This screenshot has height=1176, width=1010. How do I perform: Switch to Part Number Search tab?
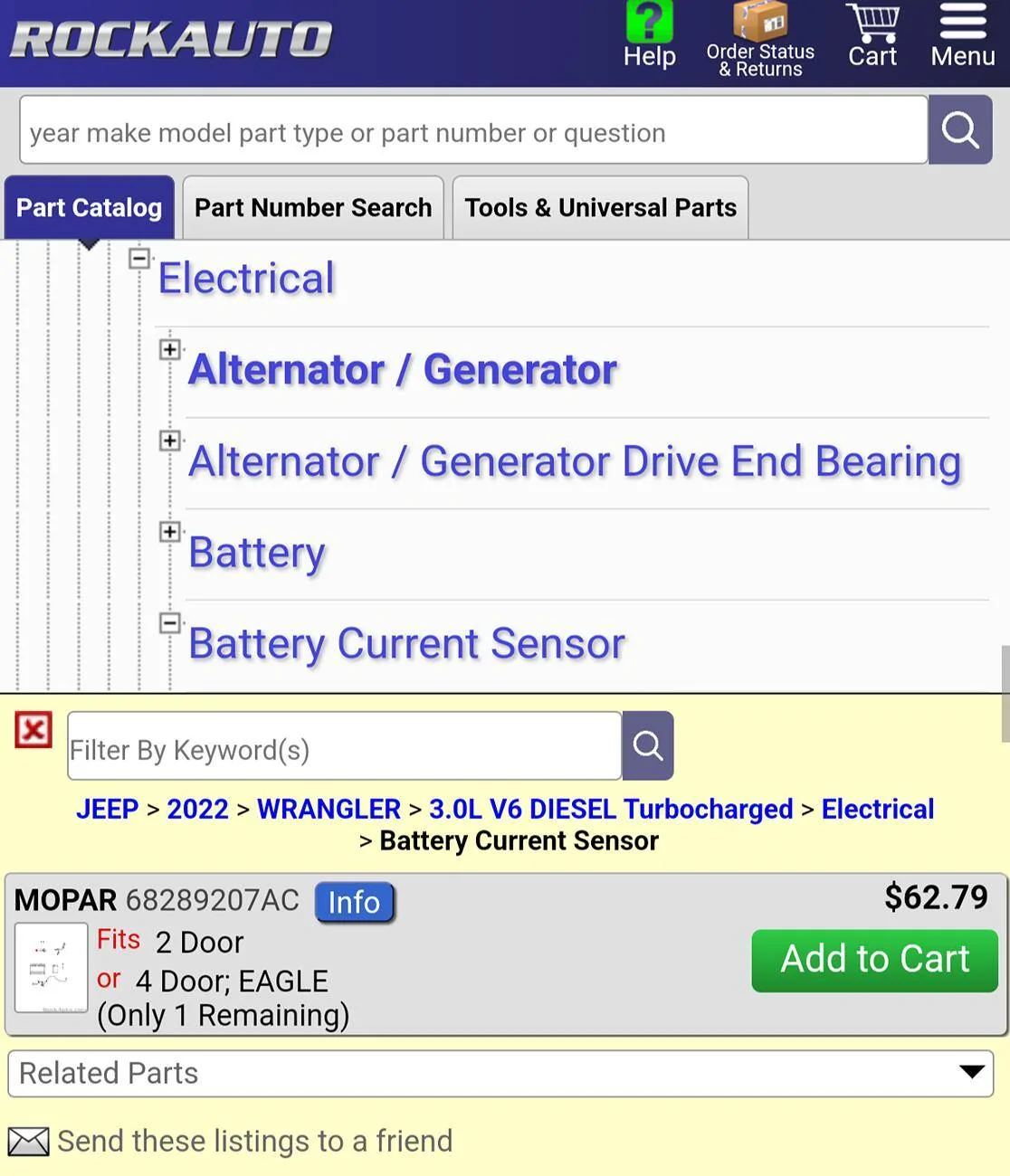(313, 208)
